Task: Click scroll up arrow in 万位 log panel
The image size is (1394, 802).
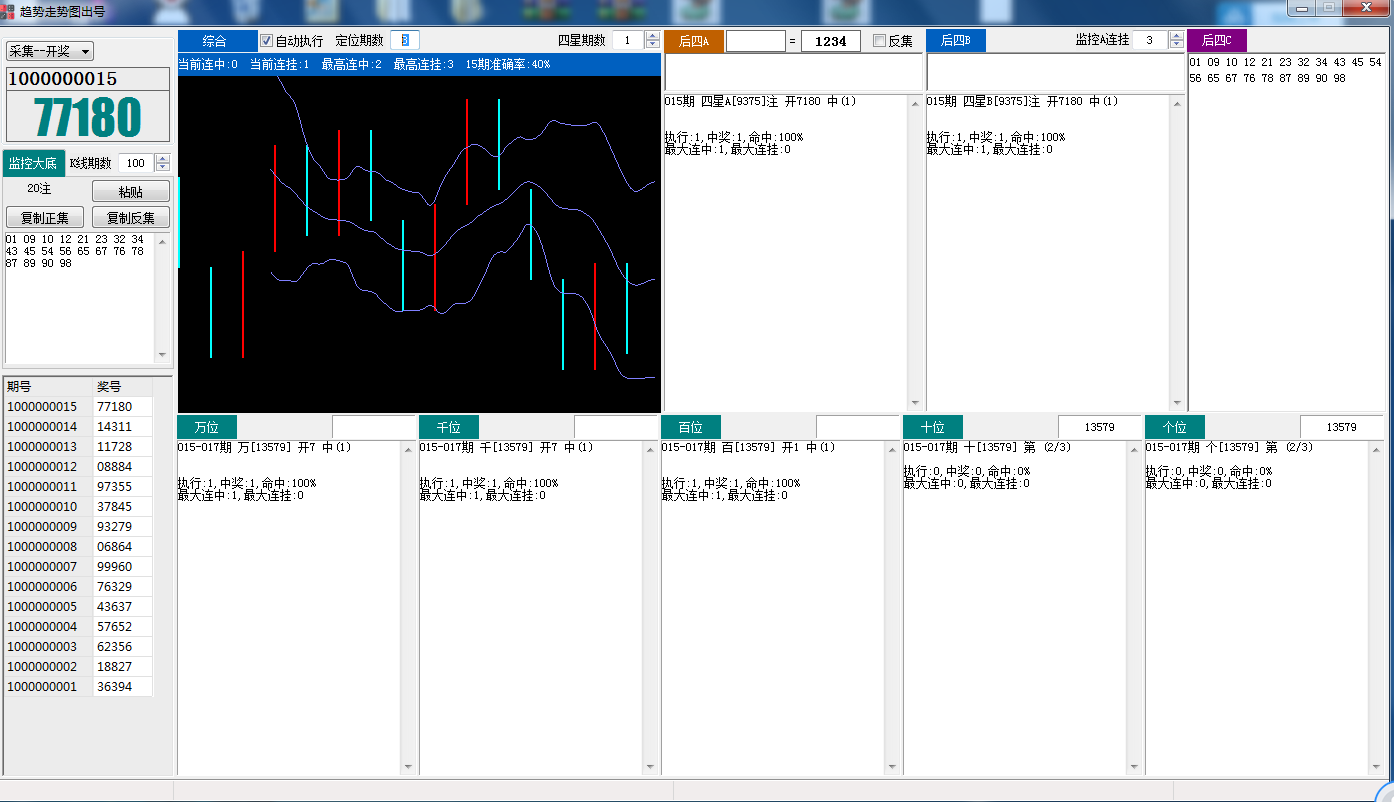Action: click(x=408, y=450)
